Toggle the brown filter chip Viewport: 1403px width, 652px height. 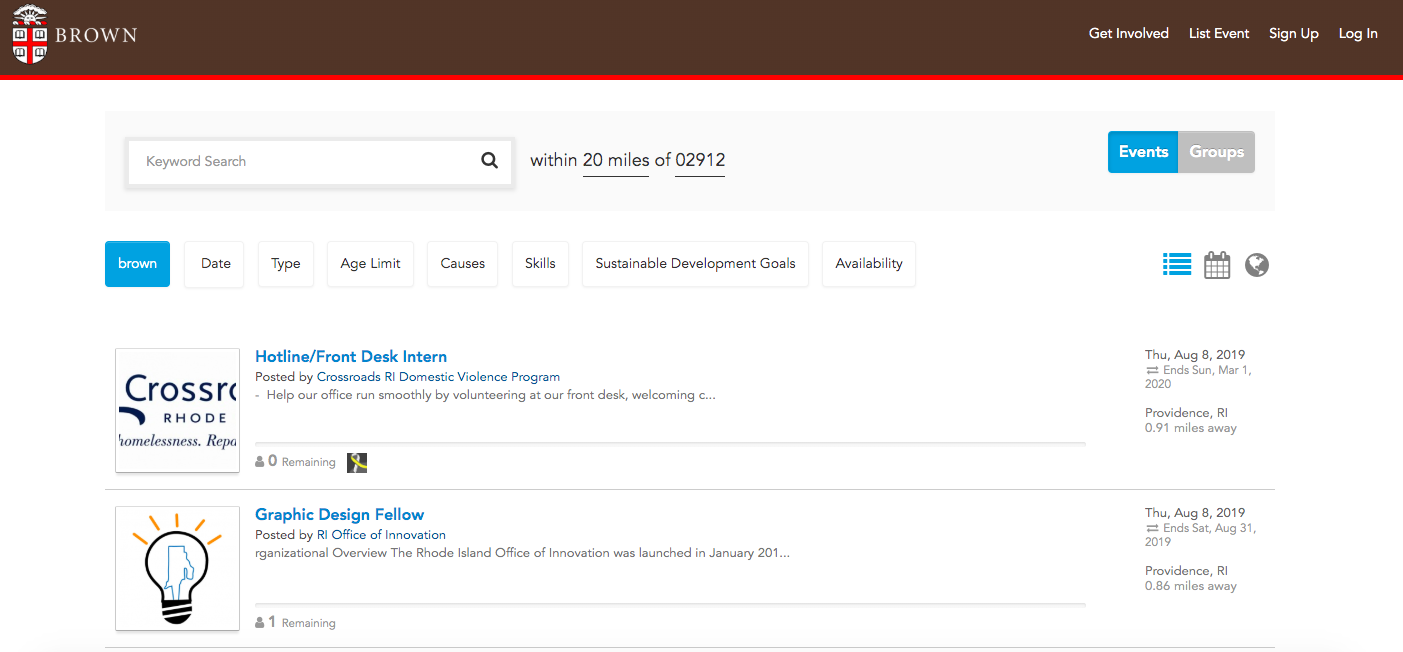137,264
